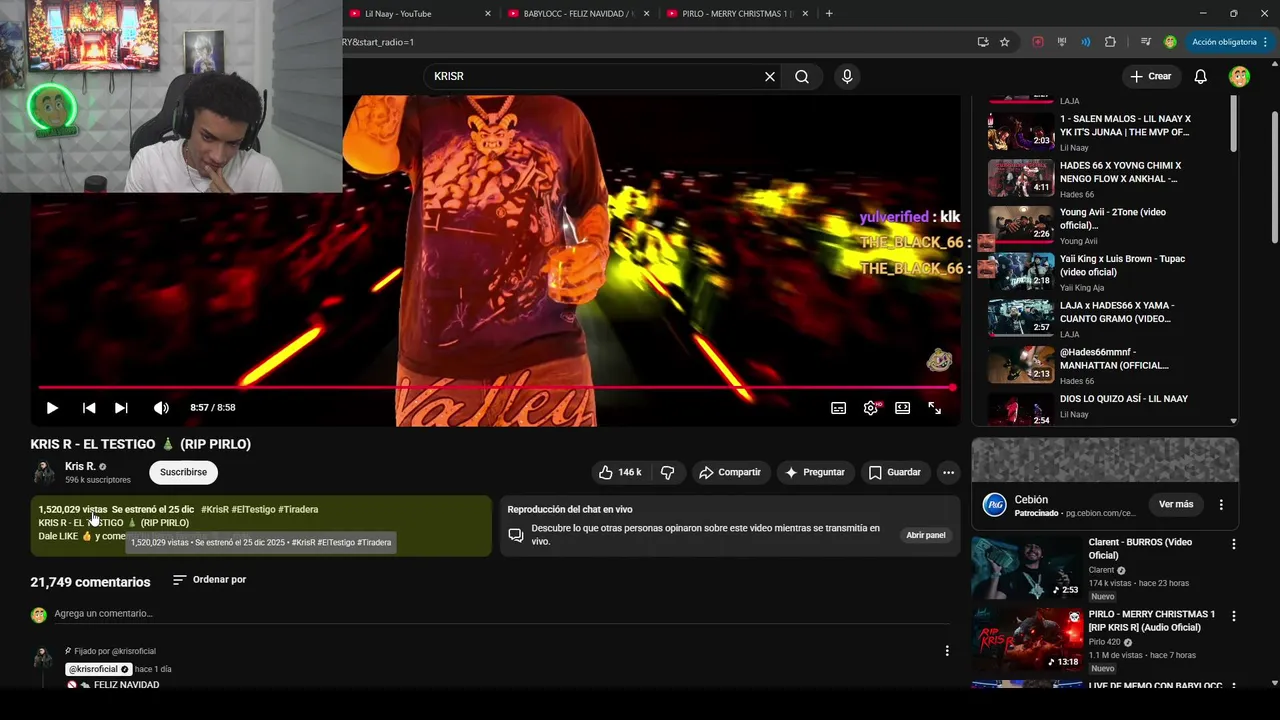Click the Preguntar button
Viewport: 1280px width, 720px height.
tap(815, 472)
